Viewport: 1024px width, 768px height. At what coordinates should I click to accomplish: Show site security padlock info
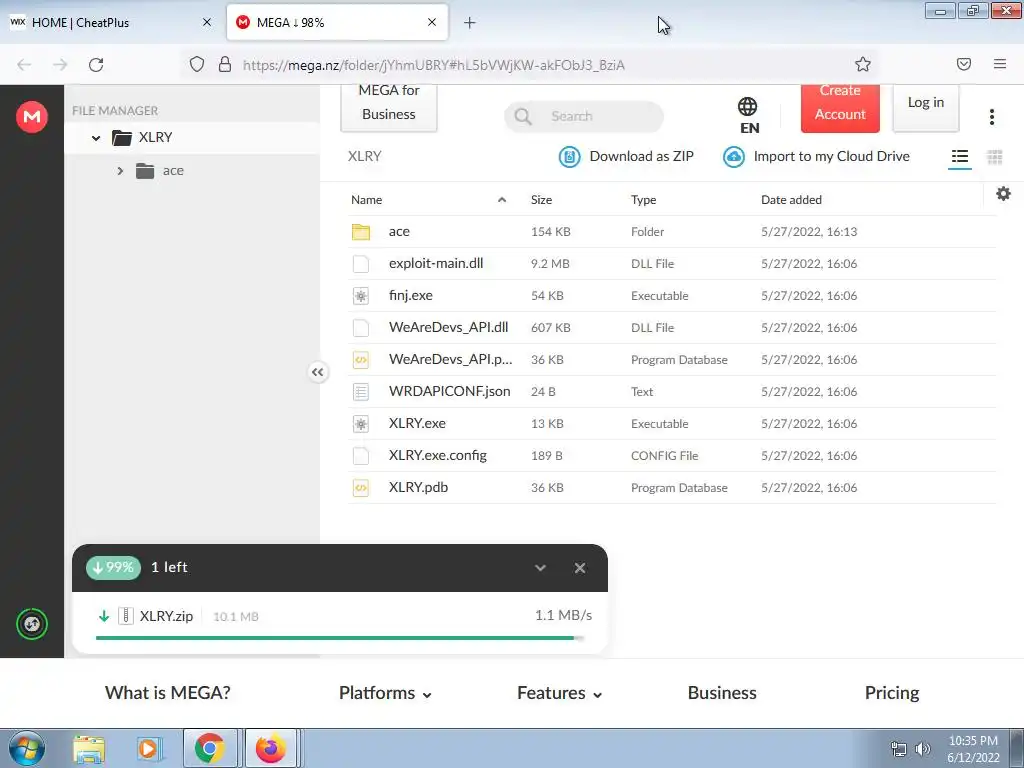click(225, 64)
